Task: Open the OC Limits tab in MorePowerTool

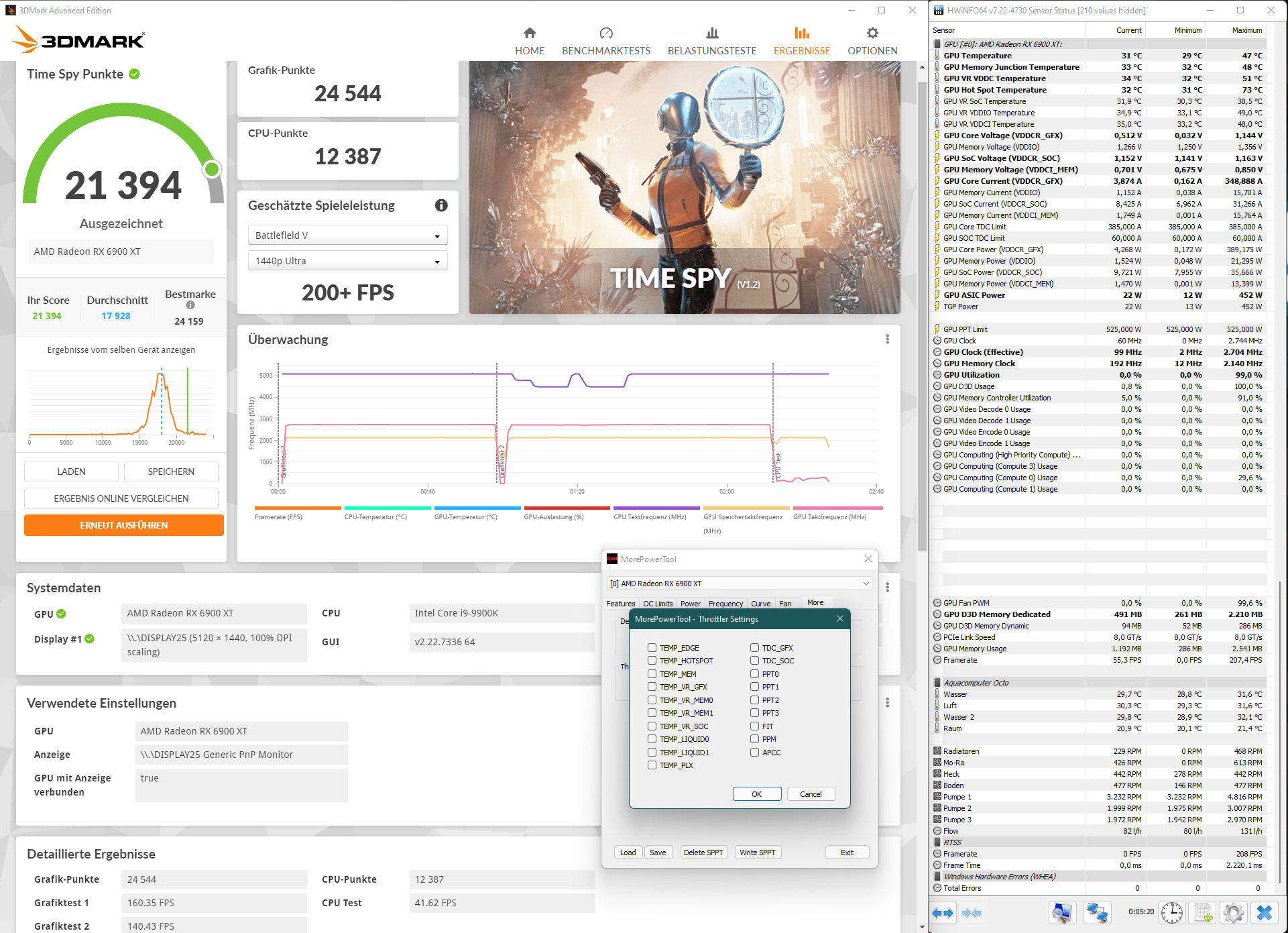Action: pyautogui.click(x=658, y=604)
